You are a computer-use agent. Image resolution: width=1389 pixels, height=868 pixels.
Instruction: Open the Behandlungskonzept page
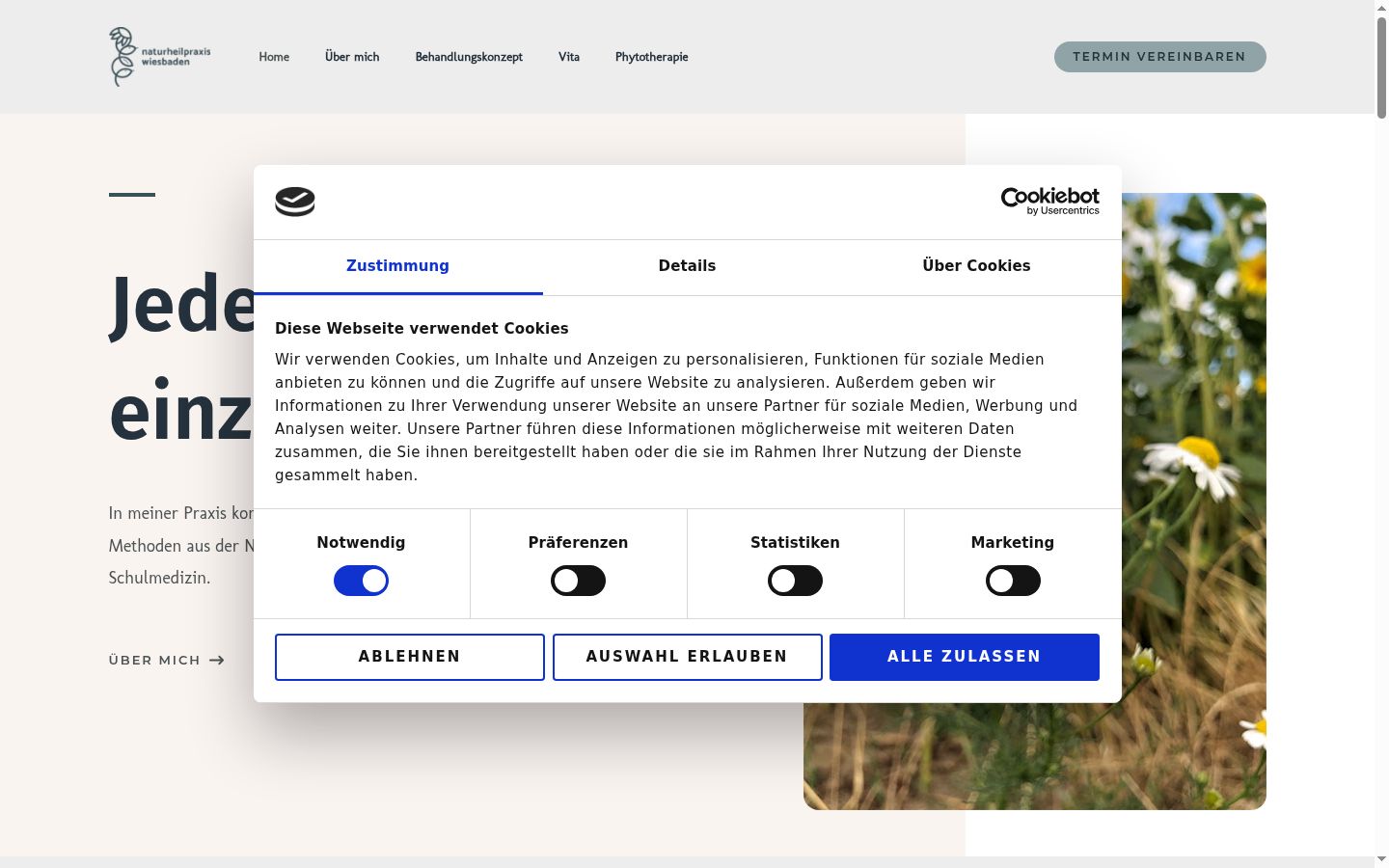click(x=469, y=57)
